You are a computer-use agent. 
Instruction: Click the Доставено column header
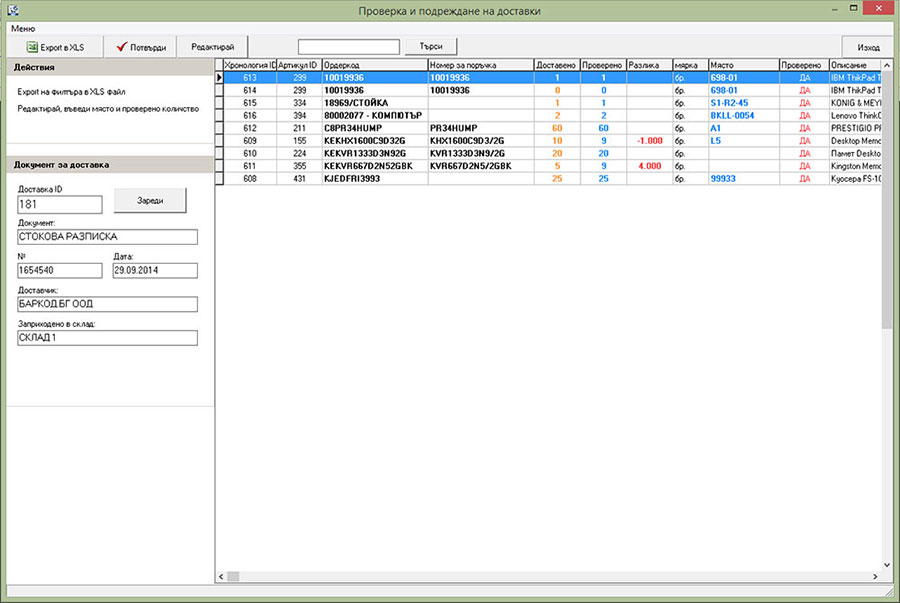pos(557,65)
